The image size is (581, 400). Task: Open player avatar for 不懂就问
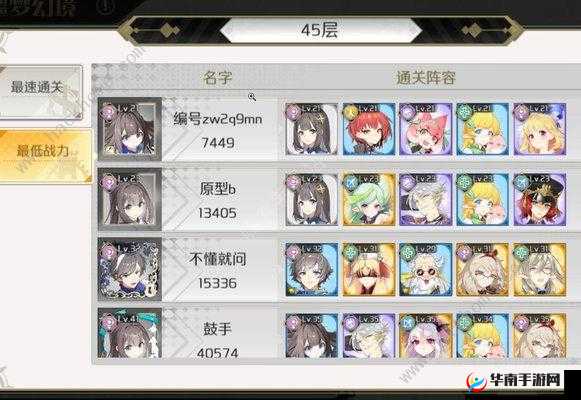(130, 269)
